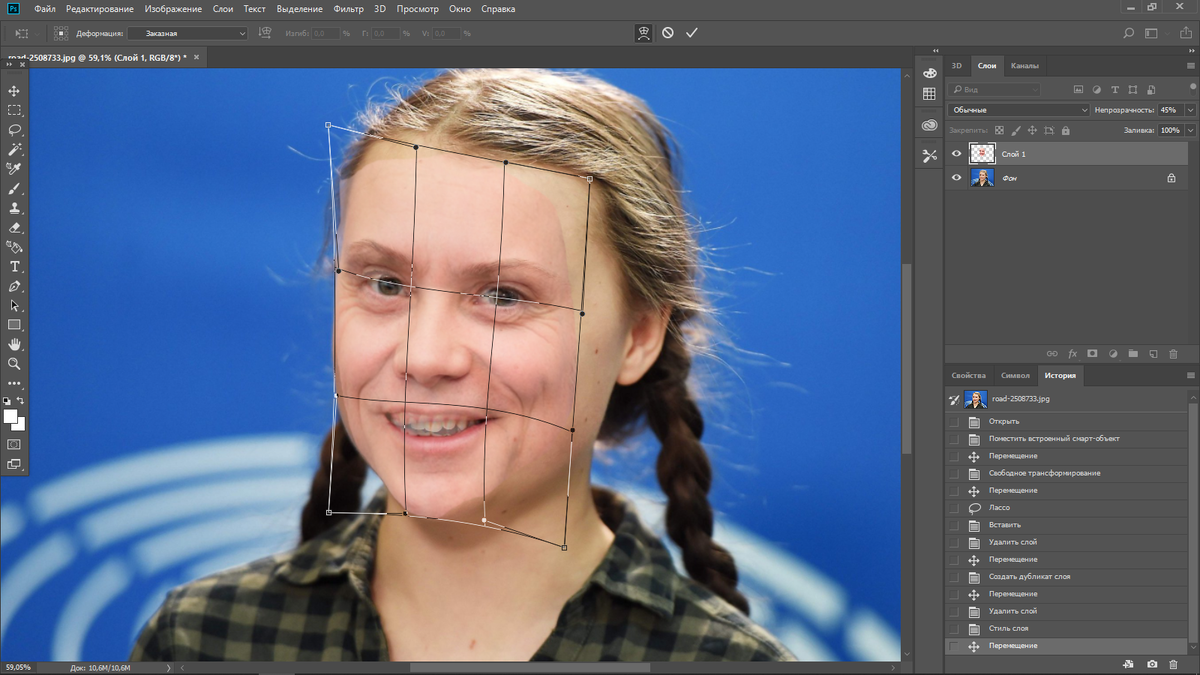Open the Layers panel flyout menu
This screenshot has height=675, width=1200.
click(x=1190, y=66)
